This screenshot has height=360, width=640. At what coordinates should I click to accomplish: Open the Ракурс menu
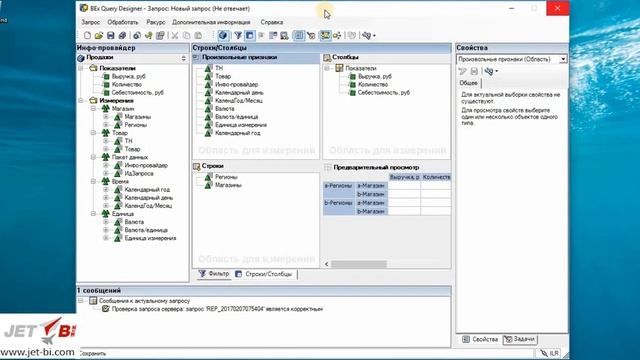pyautogui.click(x=156, y=22)
